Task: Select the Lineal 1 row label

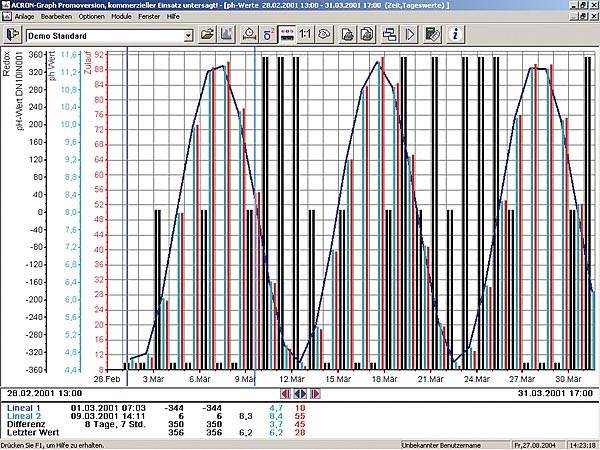Action: pyautogui.click(x=23, y=408)
